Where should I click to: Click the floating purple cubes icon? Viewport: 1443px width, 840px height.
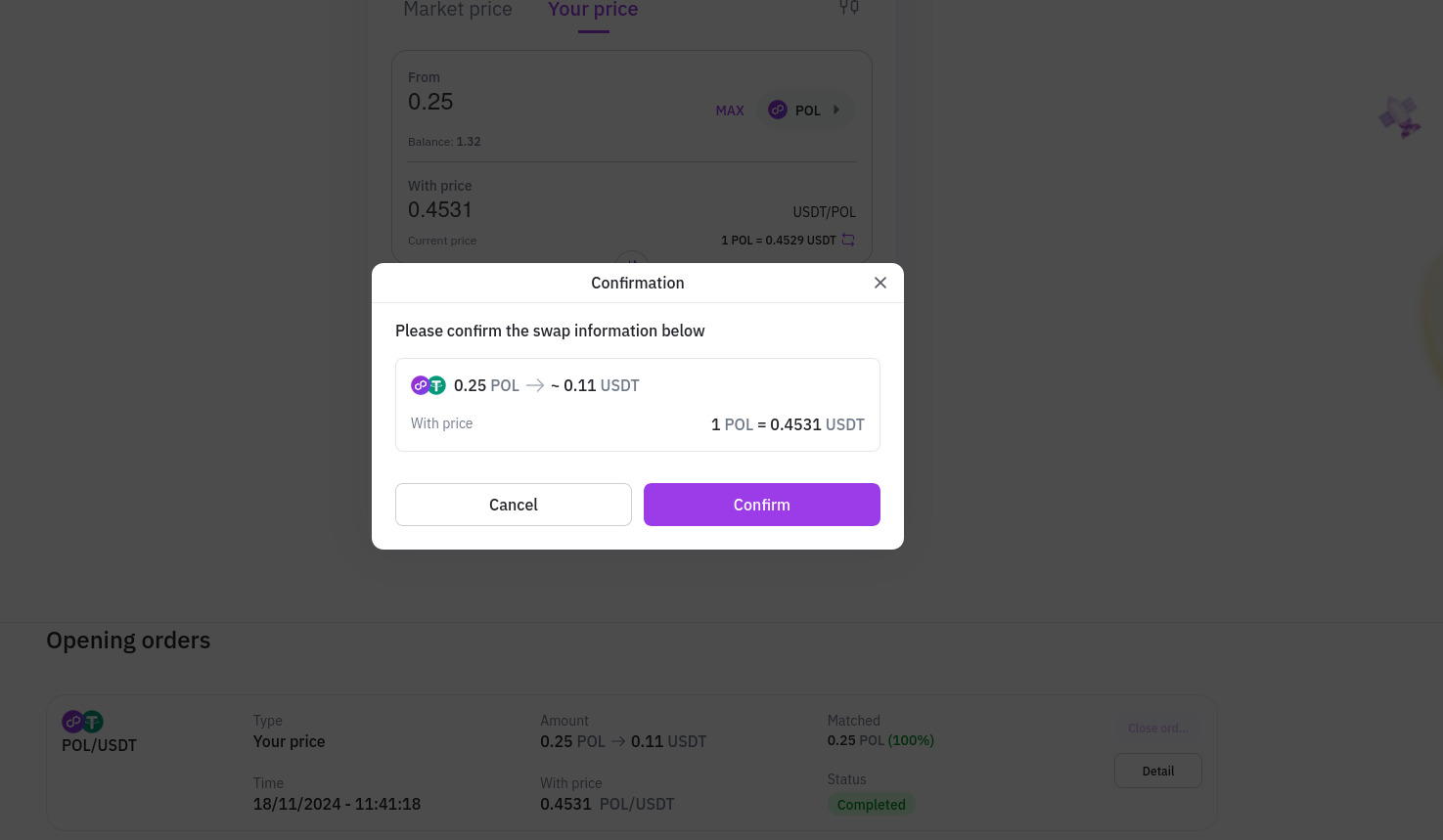[x=1400, y=117]
